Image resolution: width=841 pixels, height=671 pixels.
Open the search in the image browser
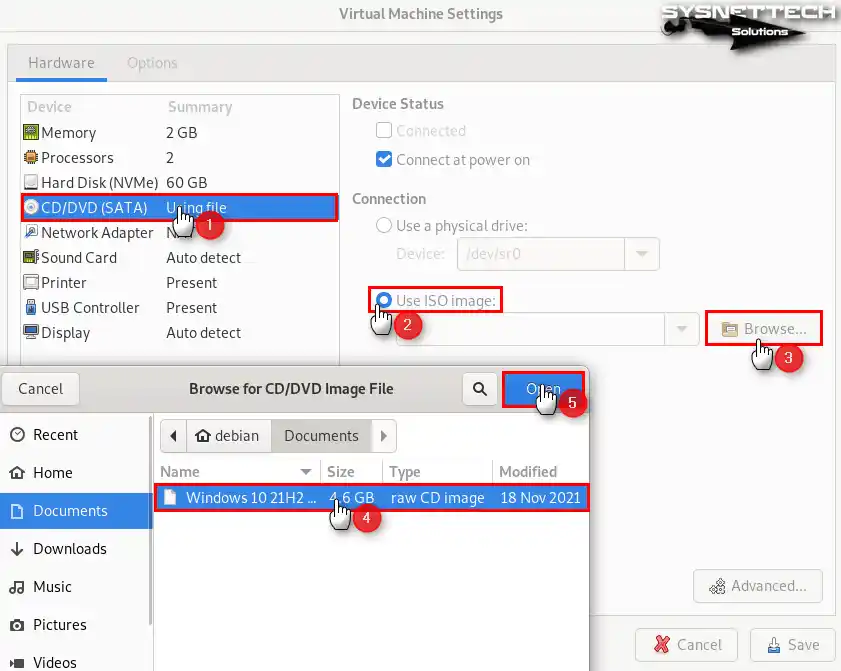479,389
